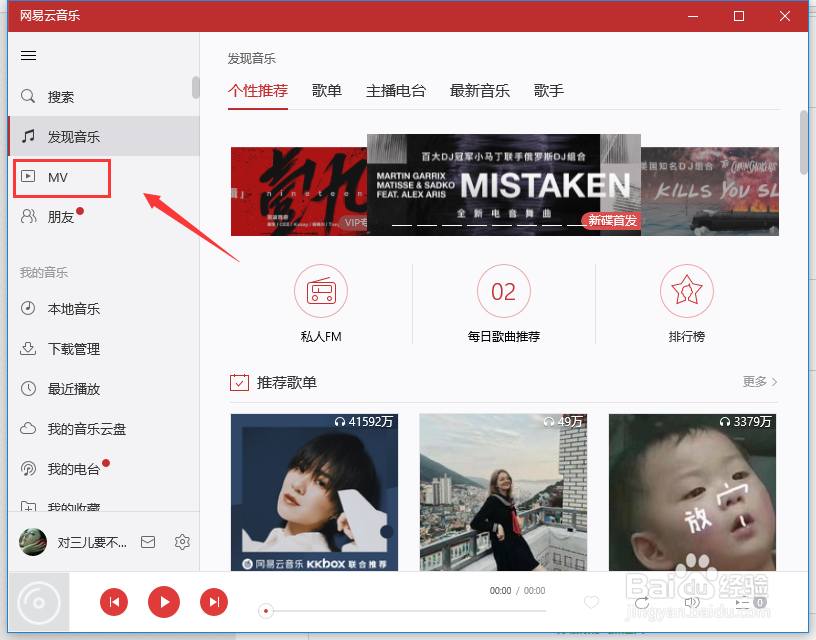
Task: Click the friends people icon
Action: (x=29, y=216)
